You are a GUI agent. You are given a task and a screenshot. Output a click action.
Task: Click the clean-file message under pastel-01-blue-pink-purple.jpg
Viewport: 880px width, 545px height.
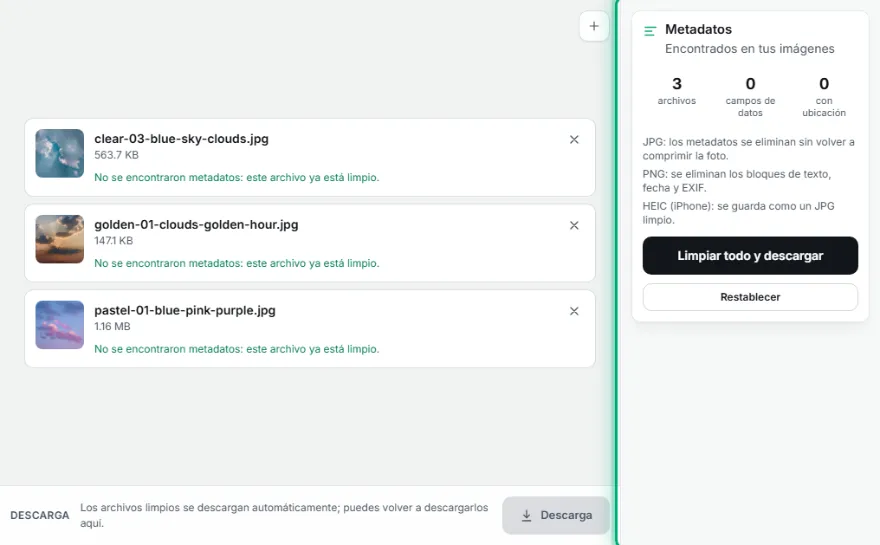coord(237,349)
